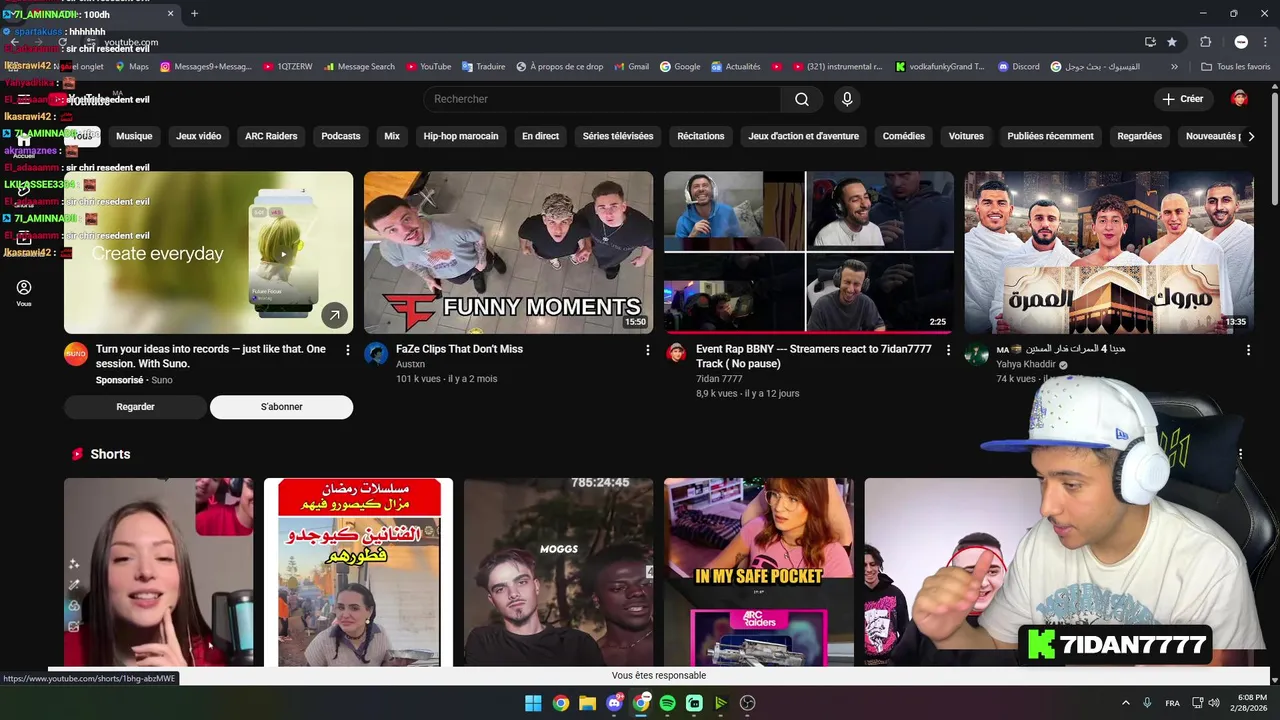Open the Chrome extensions puzzle icon
Image resolution: width=1280 pixels, height=720 pixels.
pos(1205,42)
